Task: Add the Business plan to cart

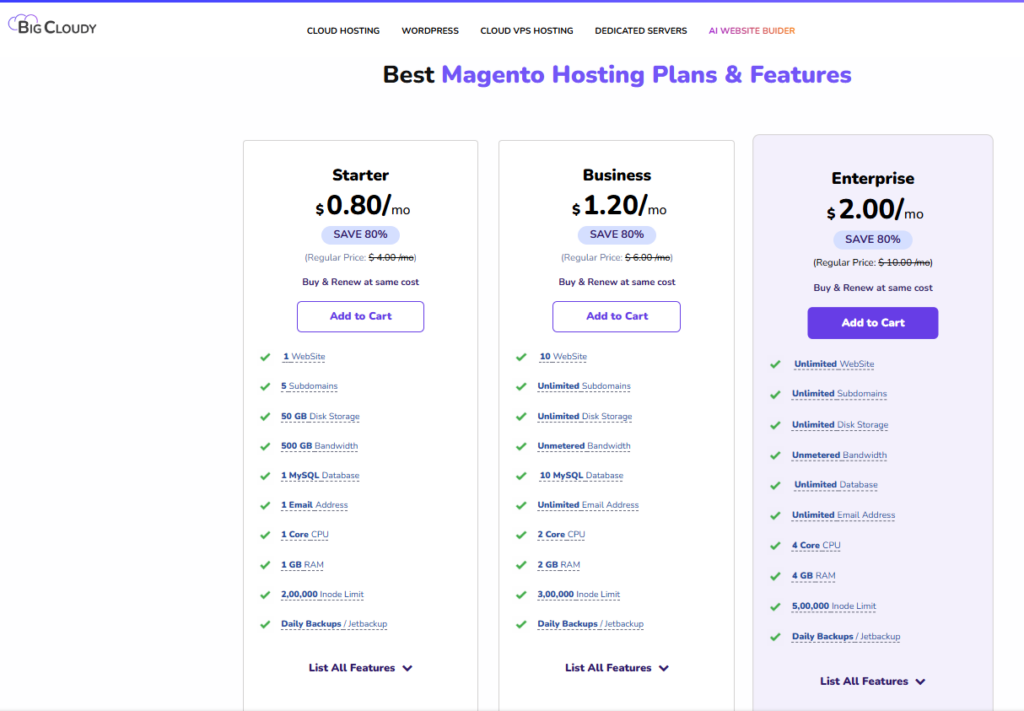Action: (616, 316)
